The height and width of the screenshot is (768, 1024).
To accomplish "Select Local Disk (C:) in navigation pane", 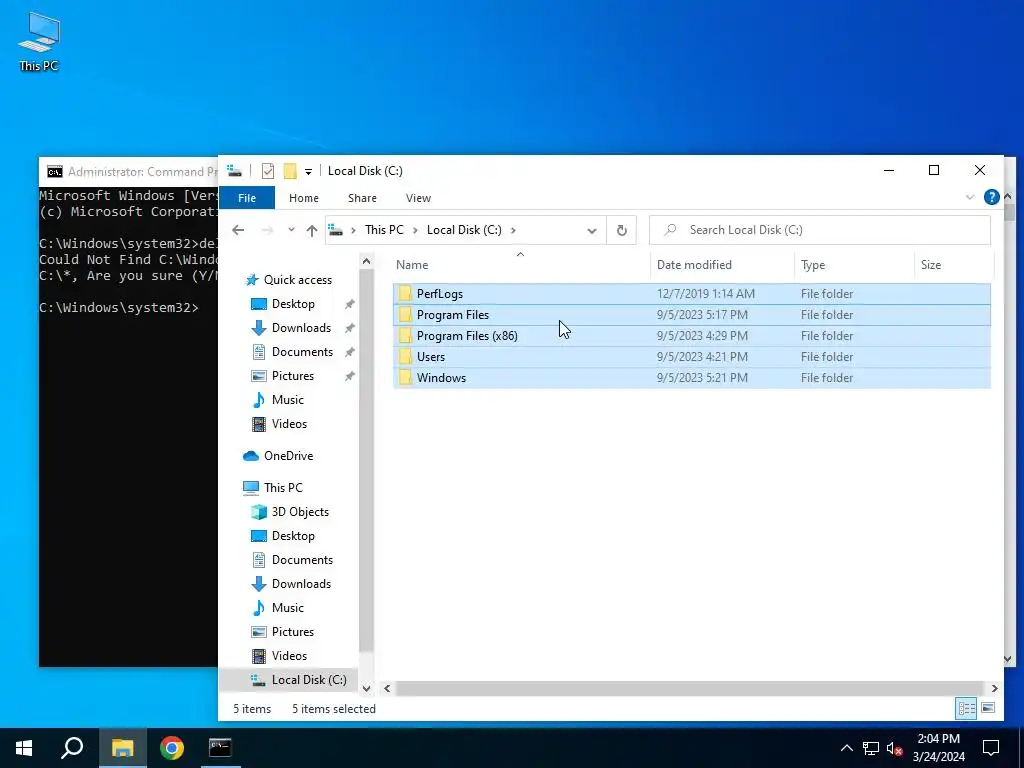I will [309, 680].
